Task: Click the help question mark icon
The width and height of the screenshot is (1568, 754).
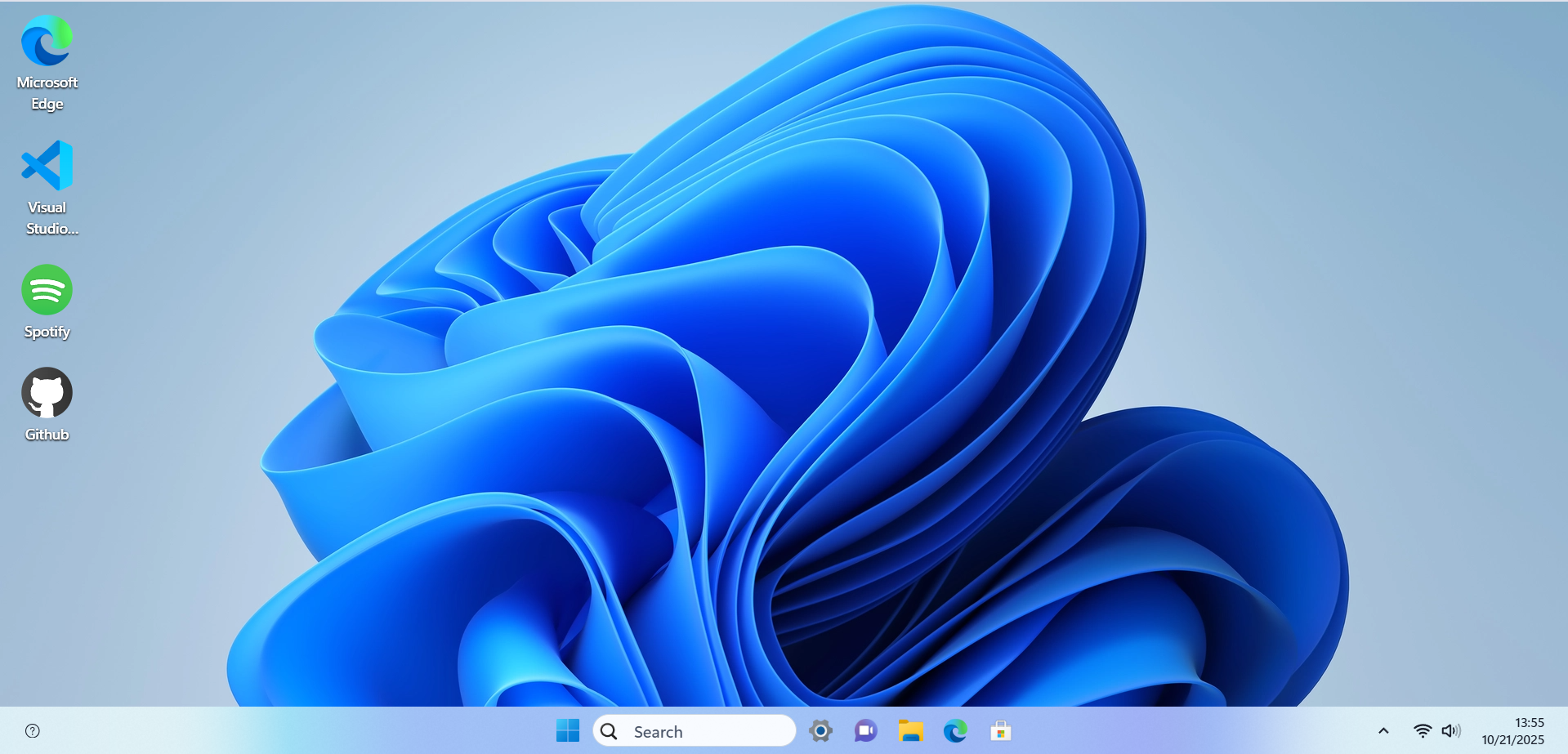Action: click(x=32, y=731)
